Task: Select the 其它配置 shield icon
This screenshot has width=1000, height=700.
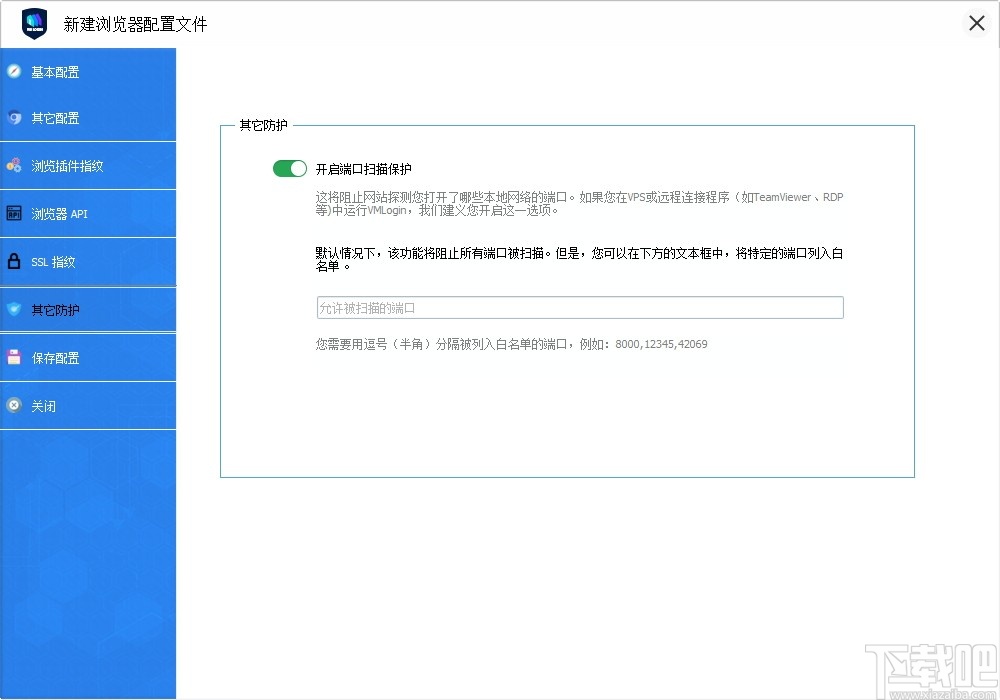Action: tap(14, 118)
